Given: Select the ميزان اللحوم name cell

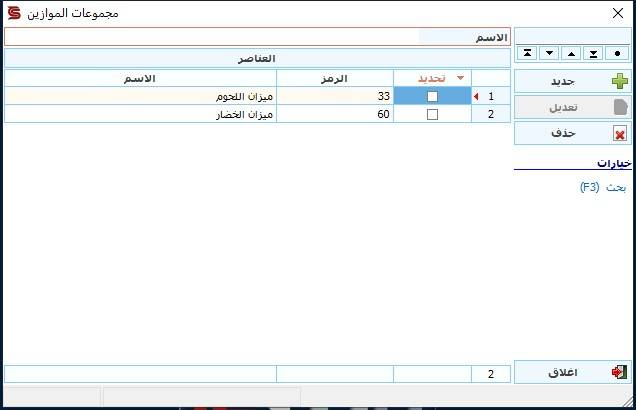Looking at the screenshot, I should pos(140,97).
